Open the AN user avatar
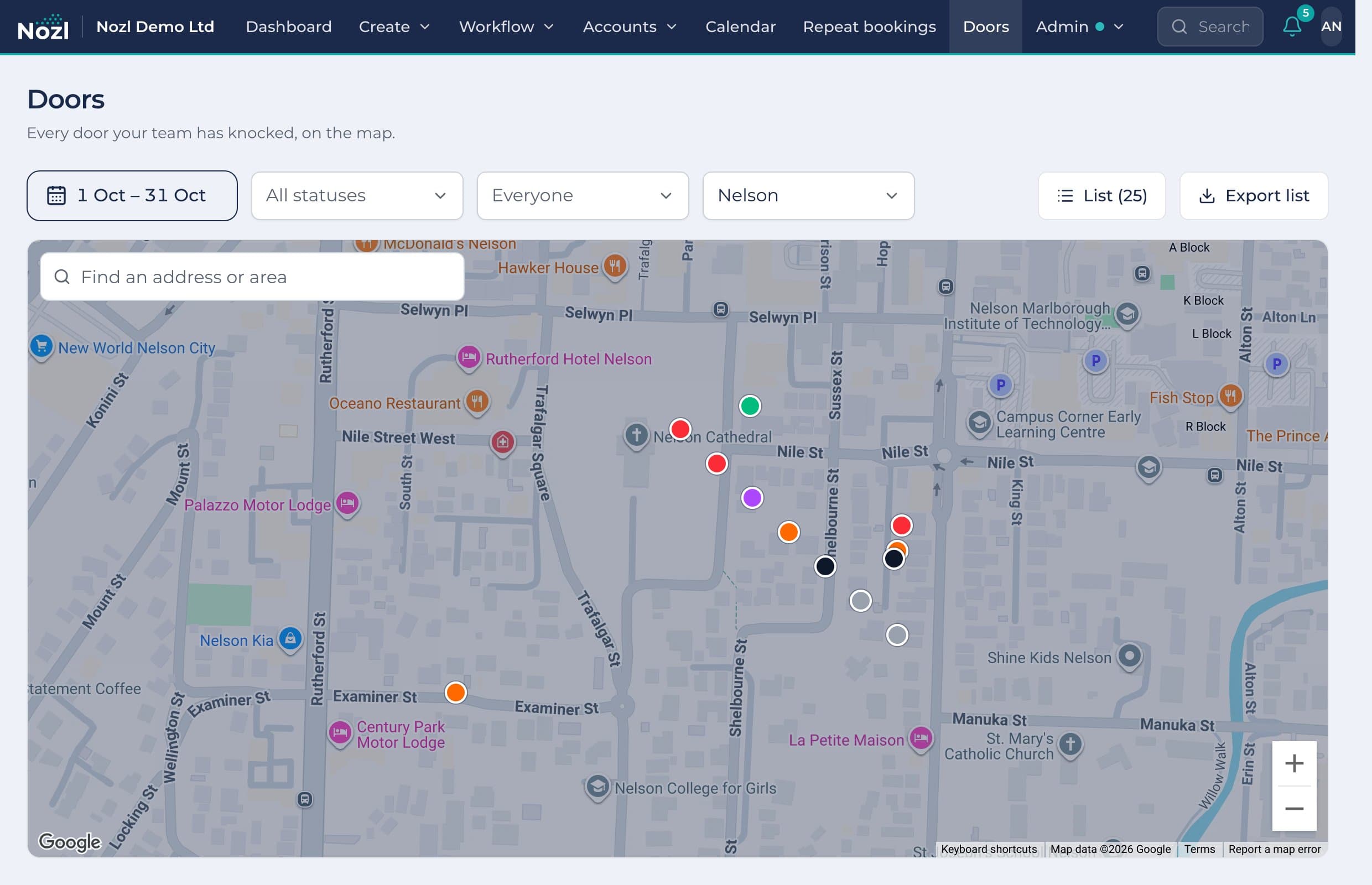This screenshot has height=885, width=1372. click(x=1331, y=27)
